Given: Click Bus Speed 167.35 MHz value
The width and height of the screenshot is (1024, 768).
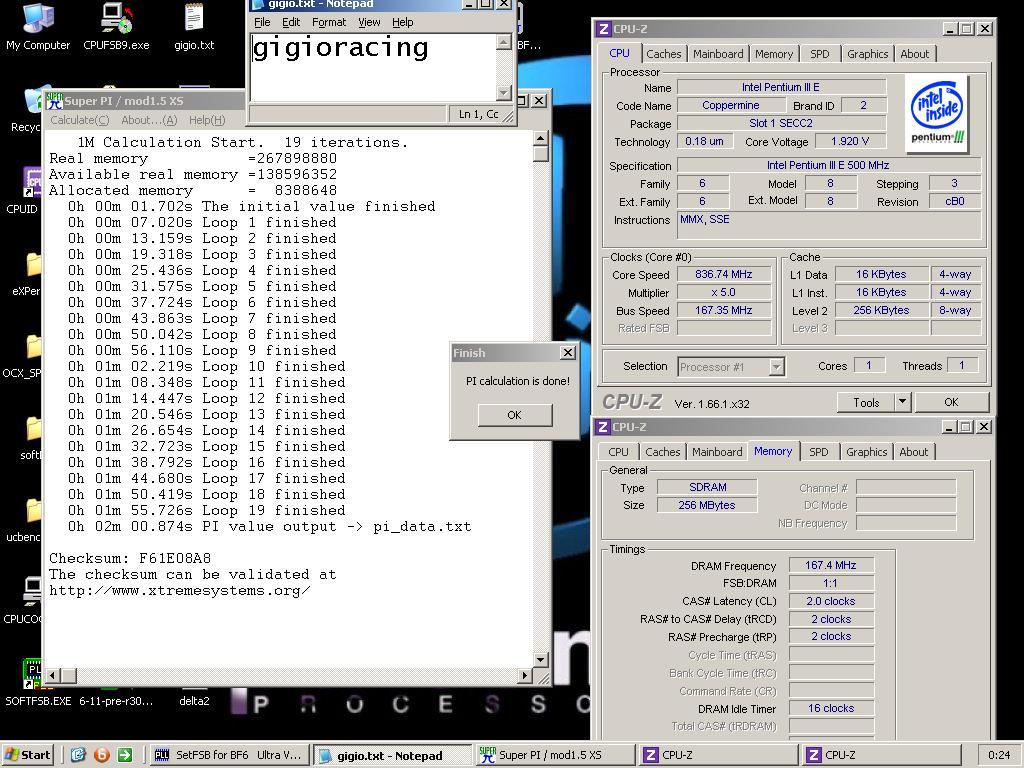Looking at the screenshot, I should click(x=724, y=310).
